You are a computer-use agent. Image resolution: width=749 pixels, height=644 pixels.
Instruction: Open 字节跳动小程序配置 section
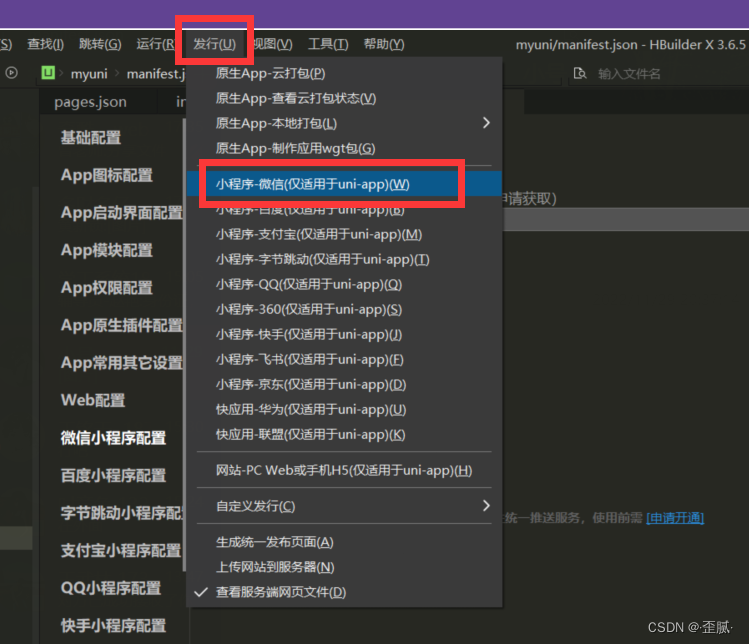(121, 513)
